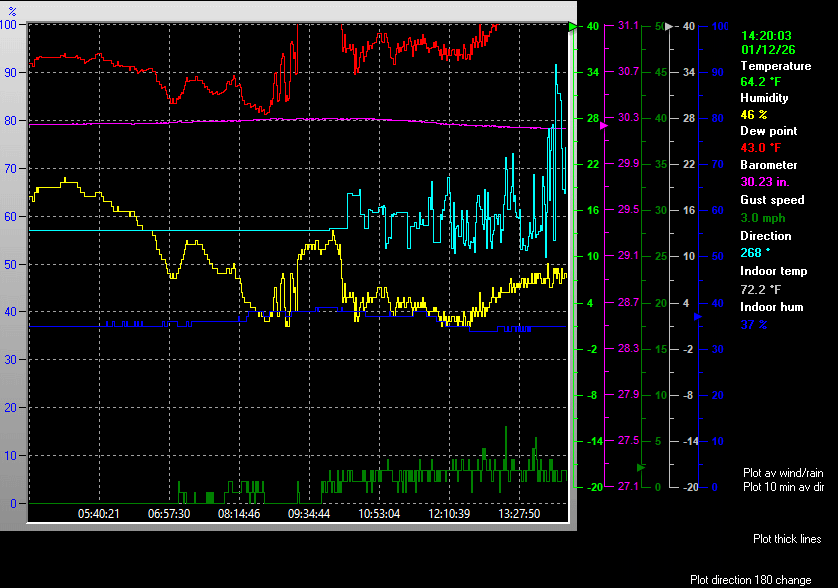
Task: Click the Temperature readout showing 64.2 °F
Action: (760, 81)
